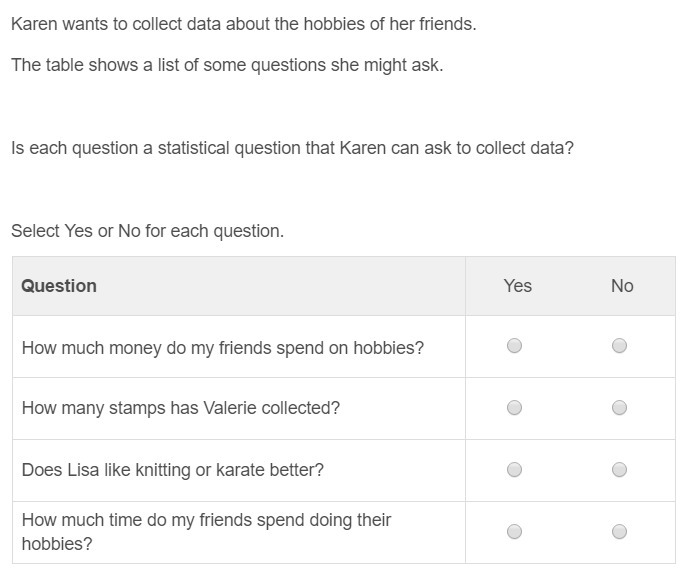Click the Yes column header
Screen dimensions: 695x579
517,286
